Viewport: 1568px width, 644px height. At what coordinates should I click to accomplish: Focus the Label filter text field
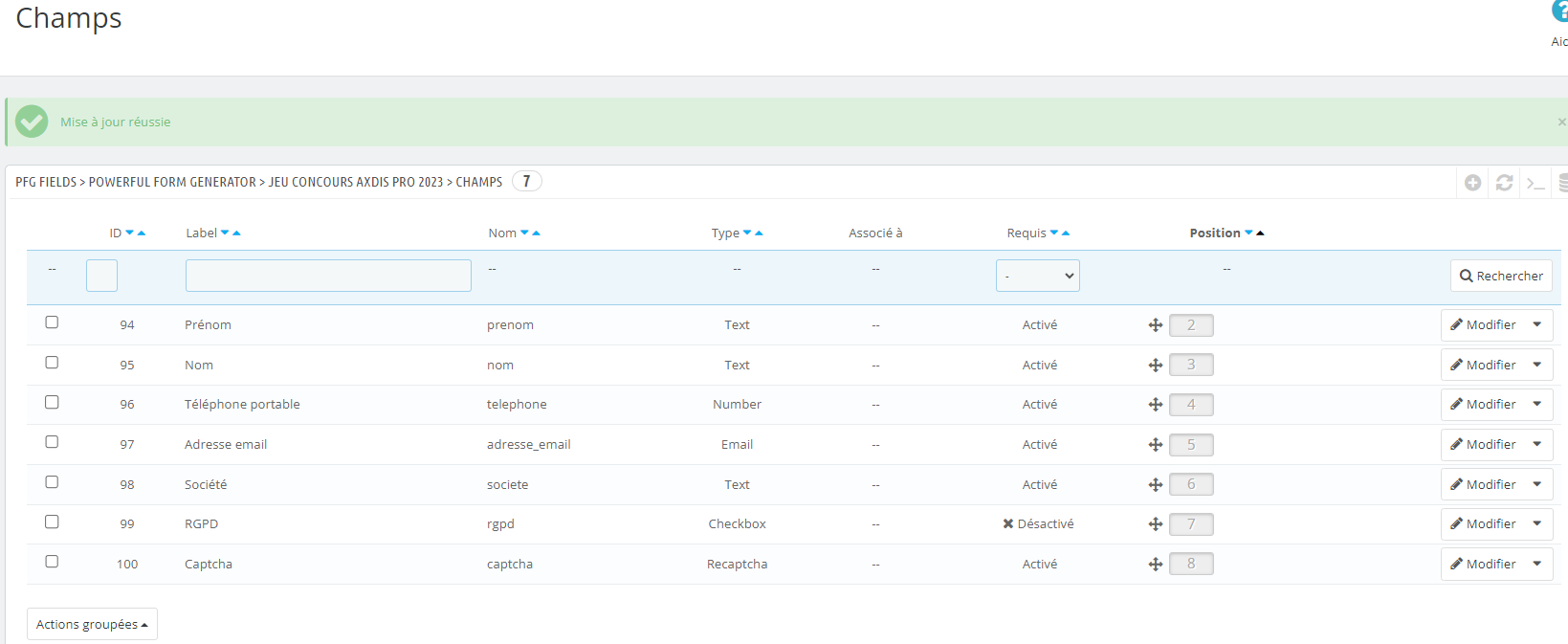click(328, 276)
